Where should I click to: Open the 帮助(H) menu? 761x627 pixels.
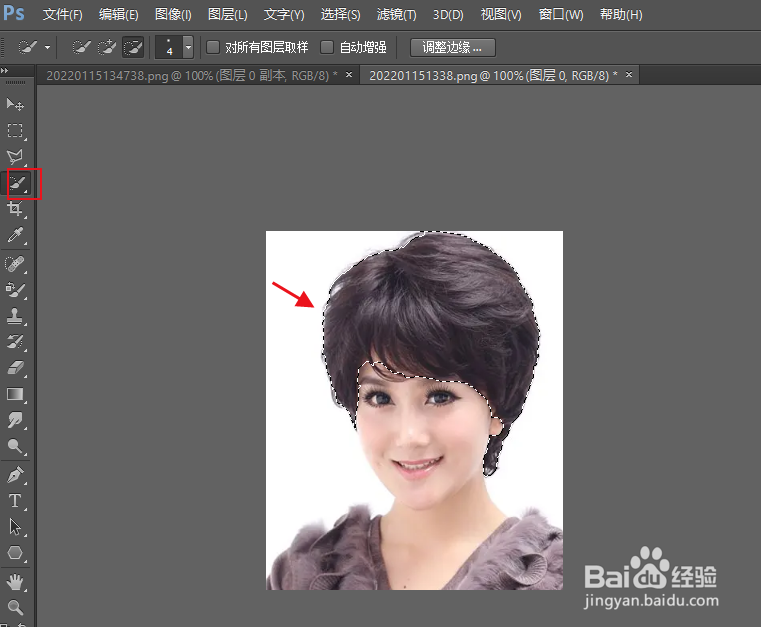[621, 15]
